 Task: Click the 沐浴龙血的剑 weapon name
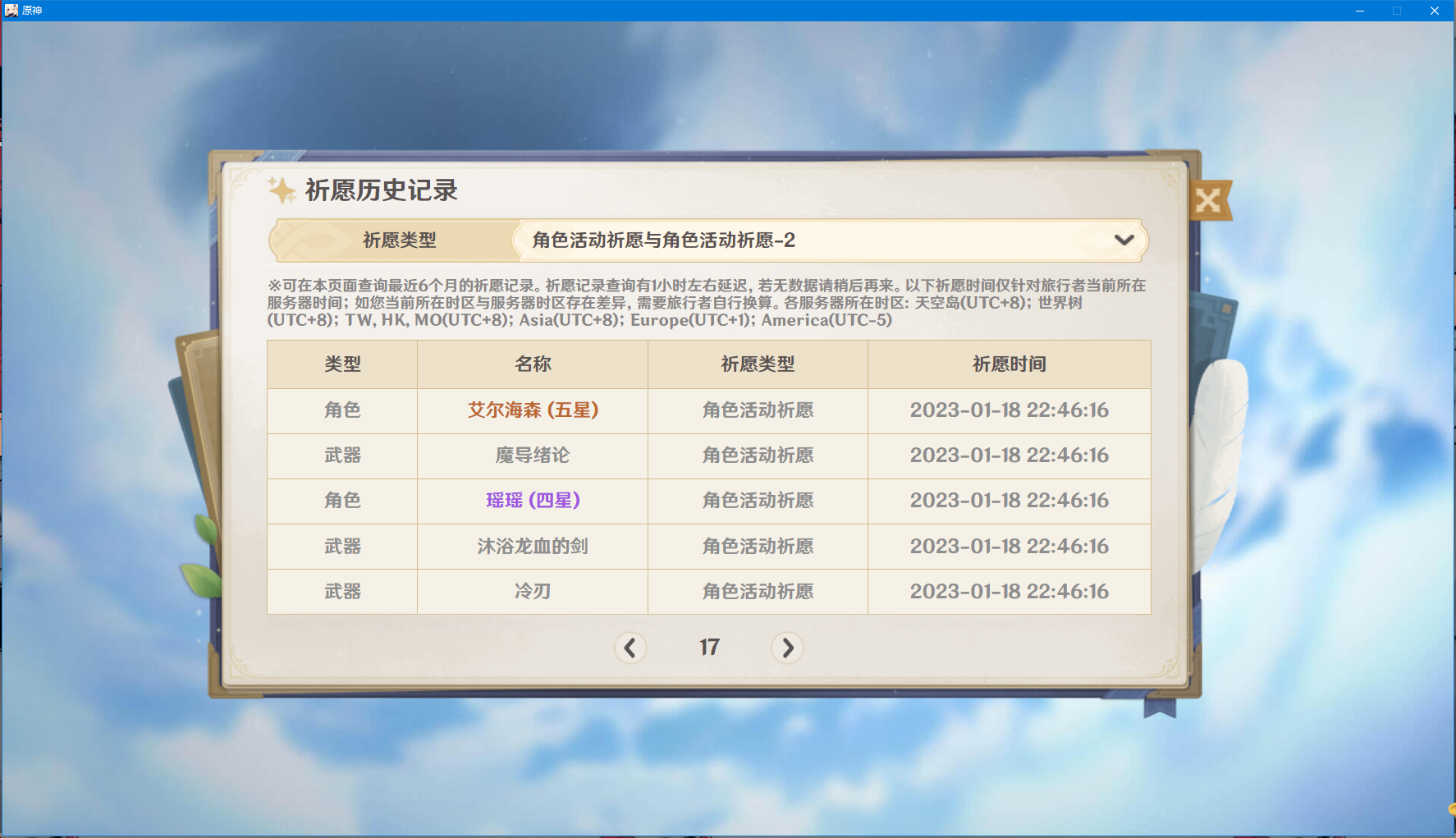tap(533, 546)
